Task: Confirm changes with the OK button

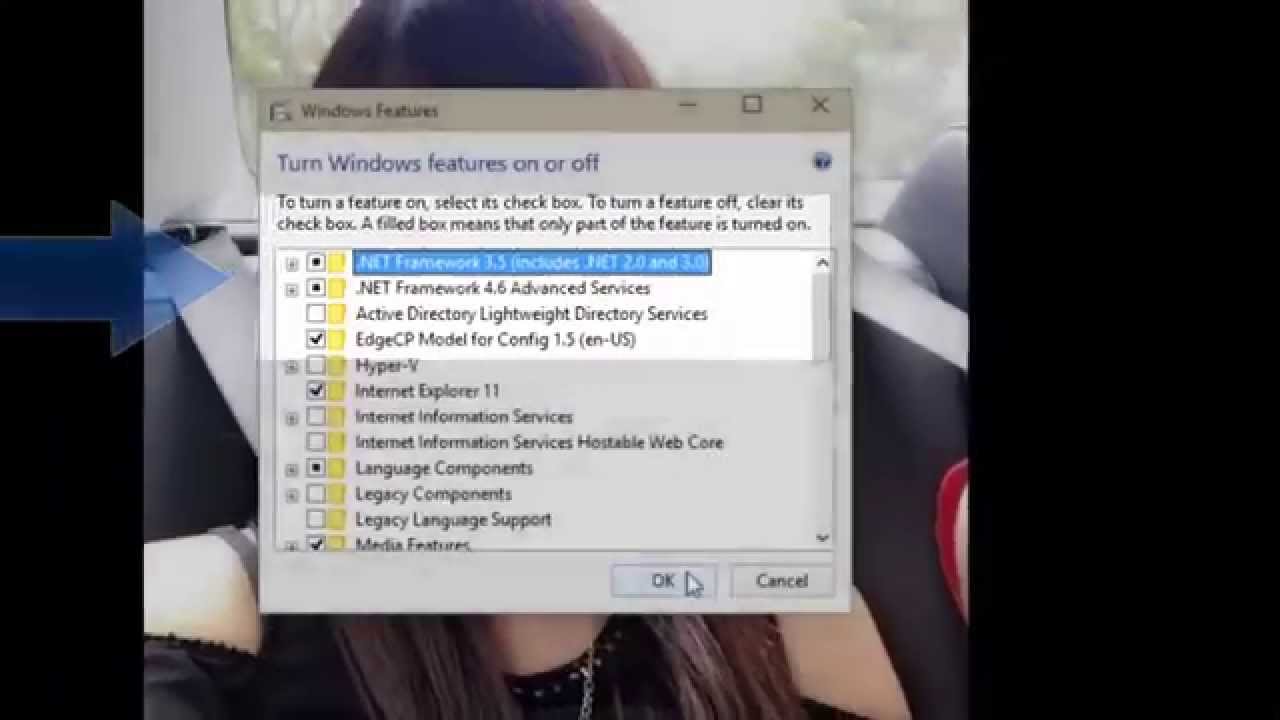Action: (x=663, y=581)
